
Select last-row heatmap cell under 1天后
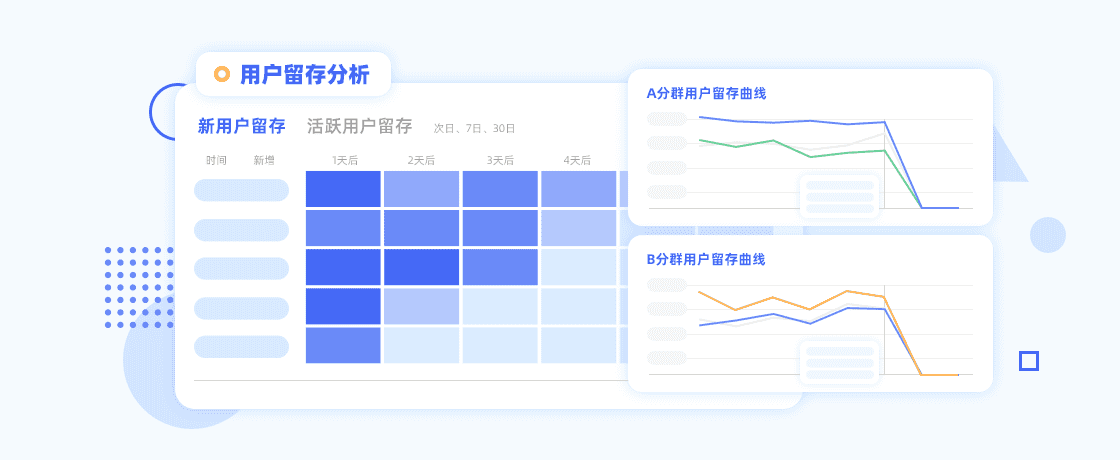pyautogui.click(x=343, y=345)
